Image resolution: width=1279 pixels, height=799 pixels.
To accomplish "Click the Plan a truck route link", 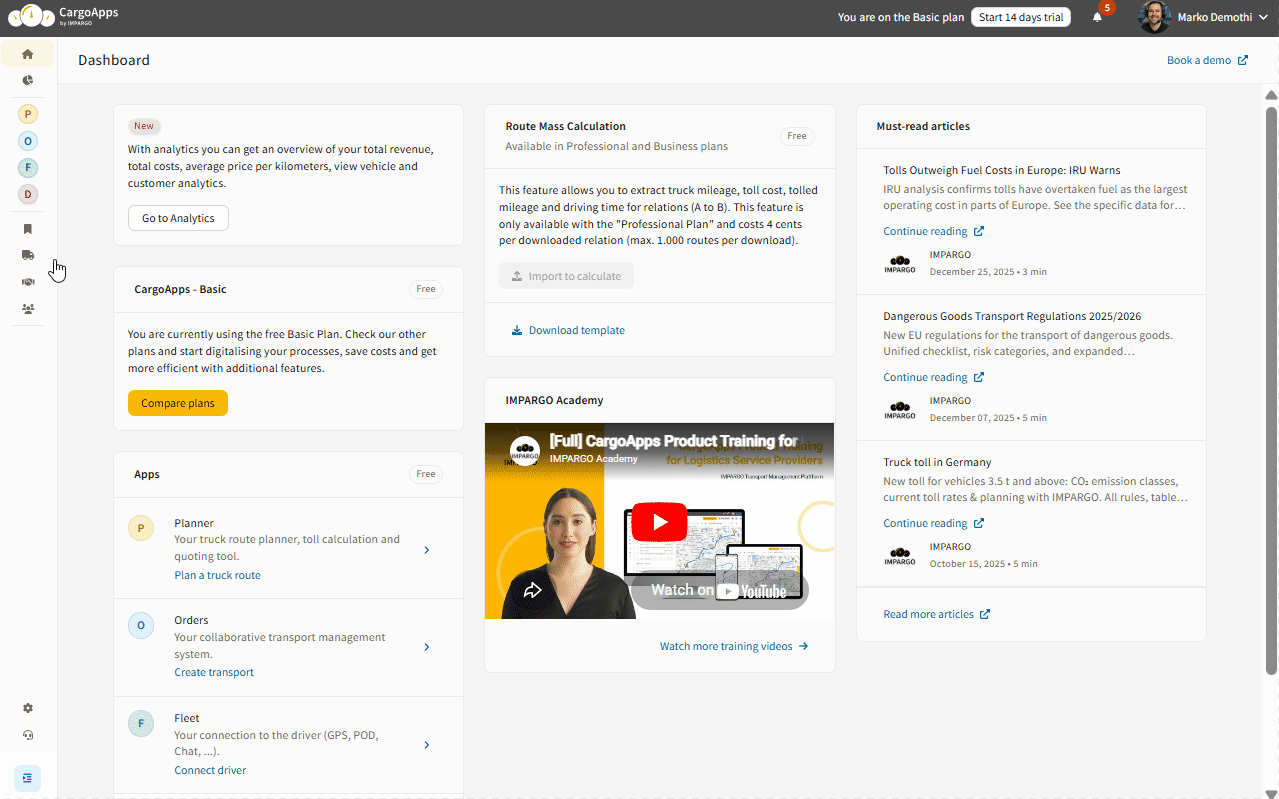I will 217,575.
